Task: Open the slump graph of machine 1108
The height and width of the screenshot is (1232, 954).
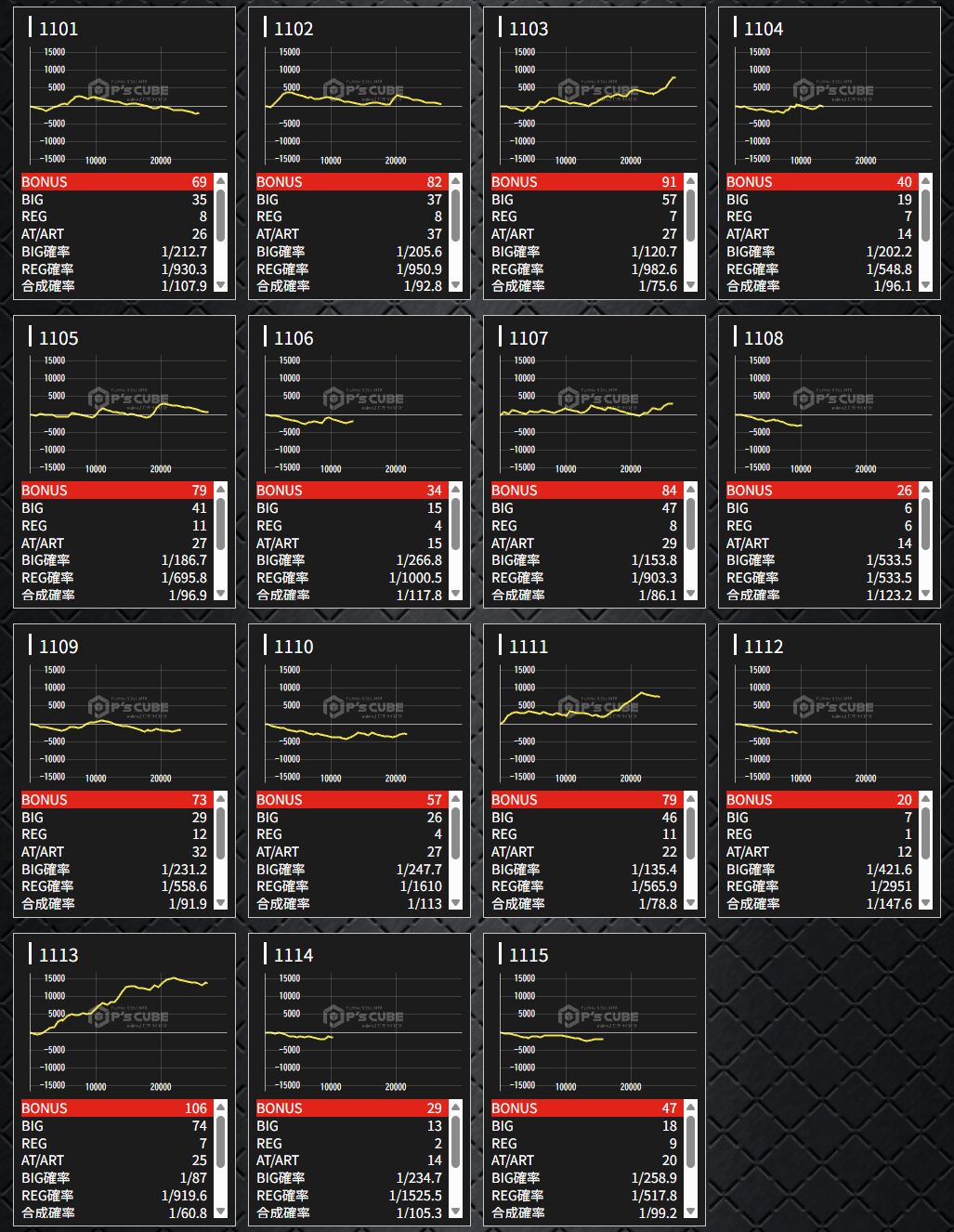Action: pyautogui.click(x=829, y=413)
